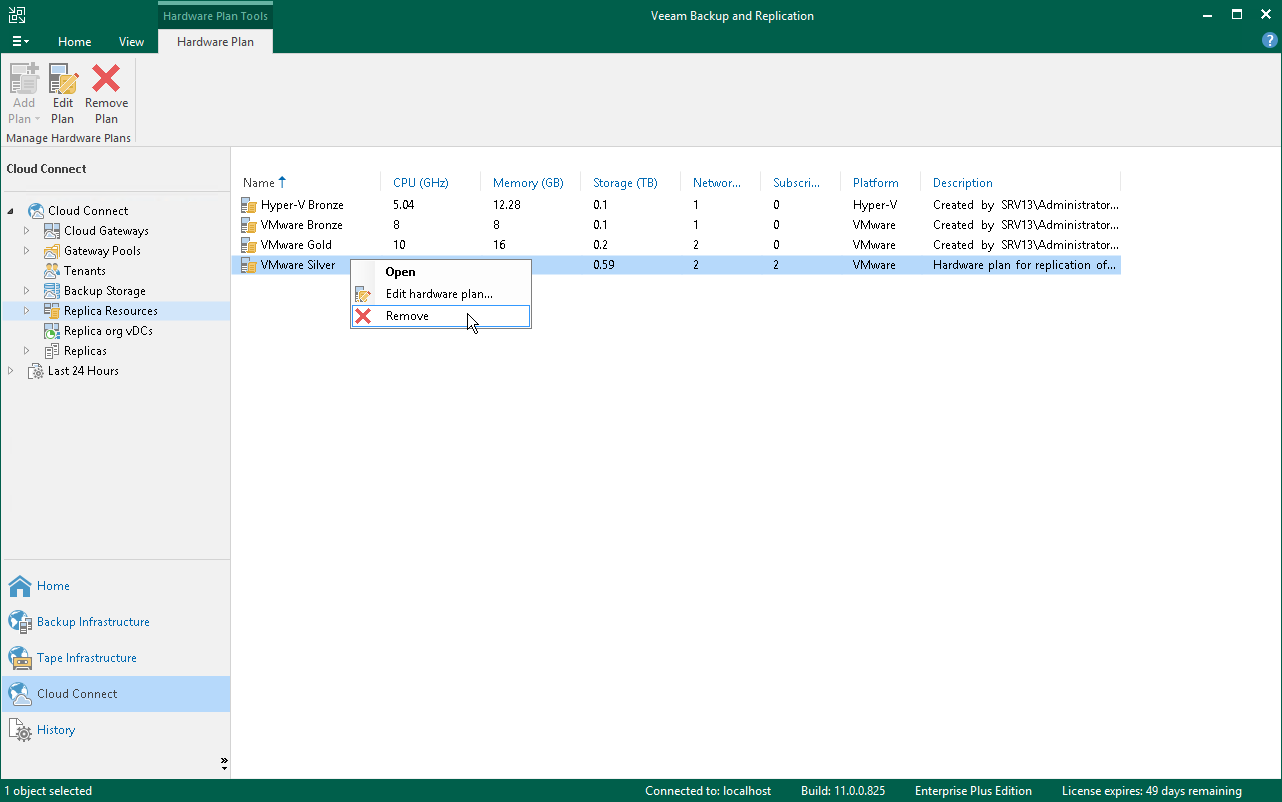Click the Cloud Gateways tree icon

(52, 231)
